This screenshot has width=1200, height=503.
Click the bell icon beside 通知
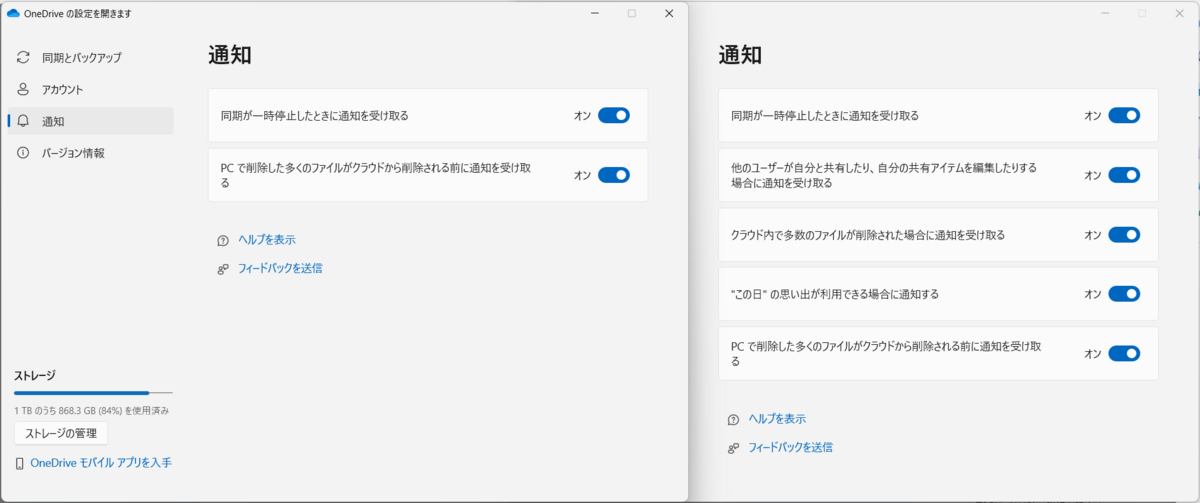[23, 121]
